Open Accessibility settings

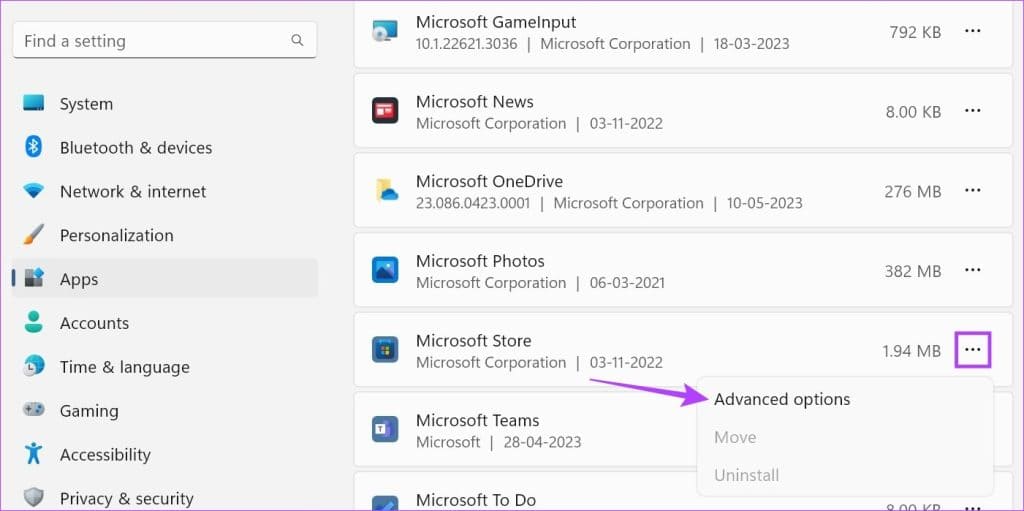coord(105,454)
